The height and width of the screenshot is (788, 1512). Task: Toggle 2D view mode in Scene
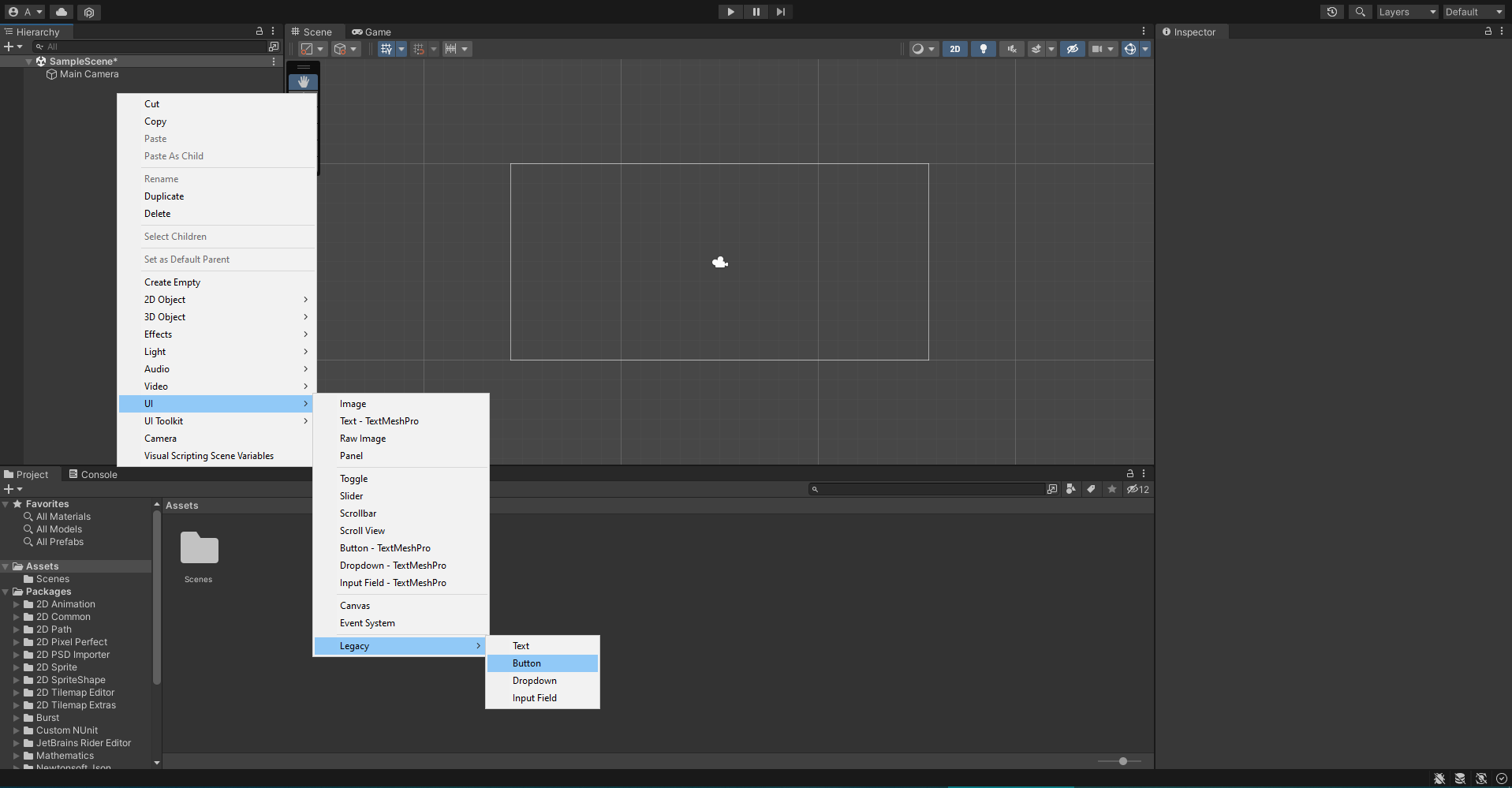point(954,49)
